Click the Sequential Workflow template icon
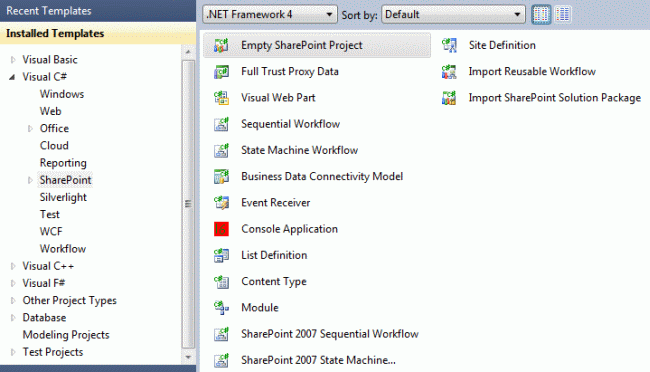Image resolution: width=650 pixels, height=372 pixels. (221, 124)
